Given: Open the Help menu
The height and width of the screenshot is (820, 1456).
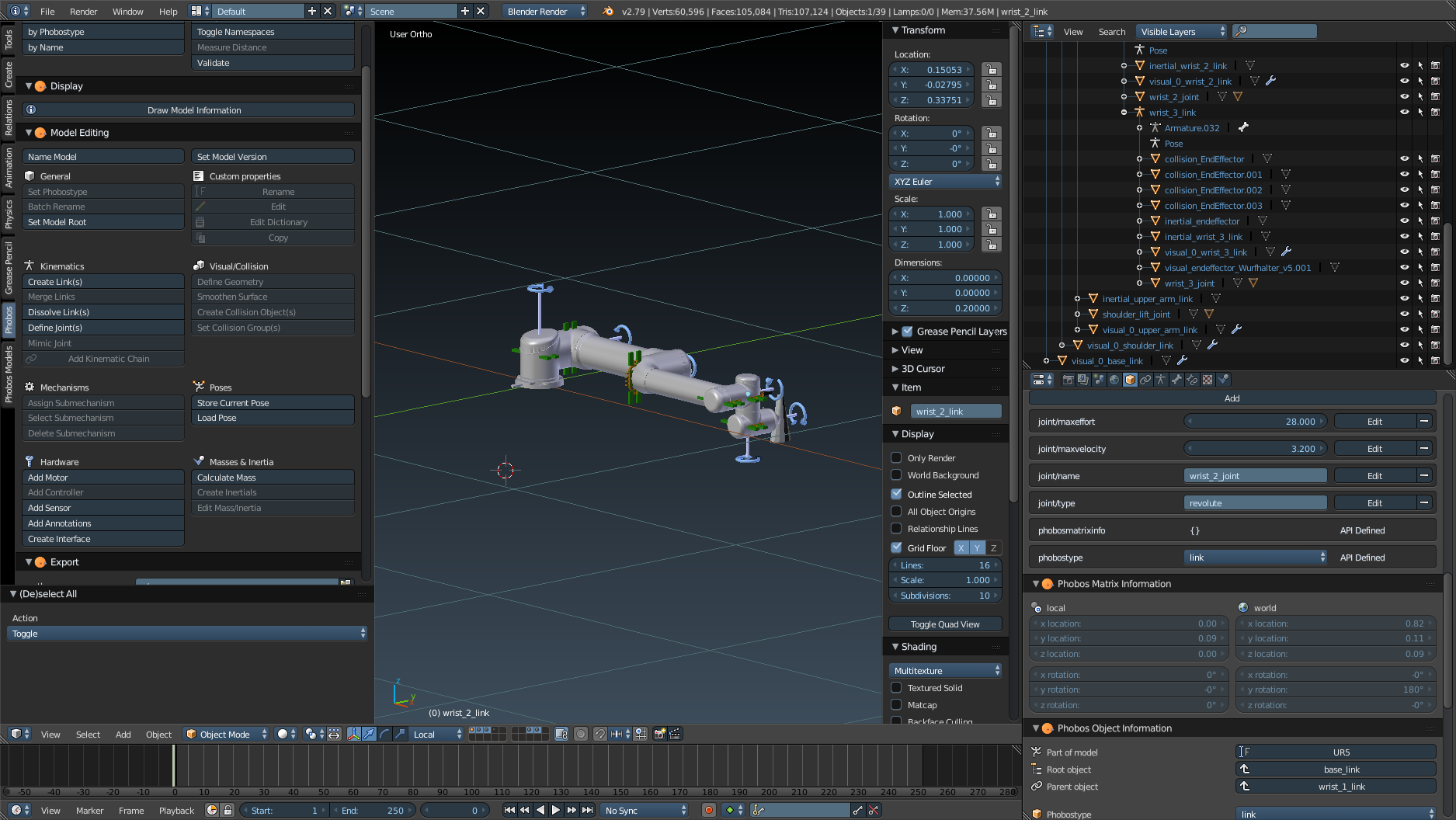Looking at the screenshot, I should [x=169, y=11].
